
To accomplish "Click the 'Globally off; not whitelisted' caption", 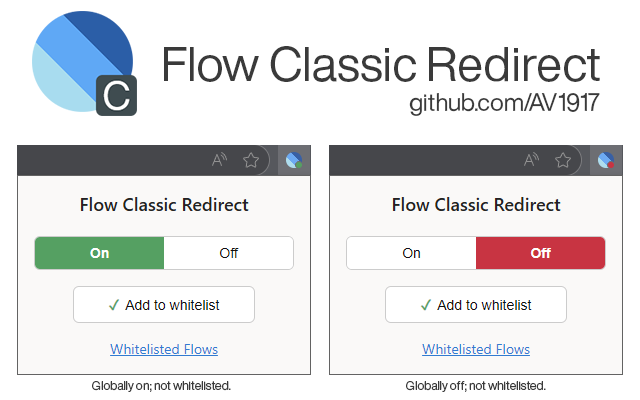I will [x=476, y=385].
